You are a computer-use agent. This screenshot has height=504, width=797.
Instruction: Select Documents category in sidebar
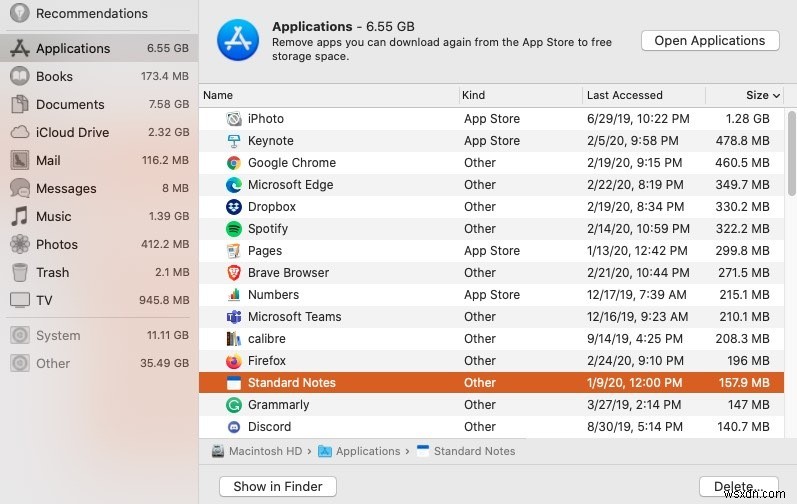[x=99, y=104]
